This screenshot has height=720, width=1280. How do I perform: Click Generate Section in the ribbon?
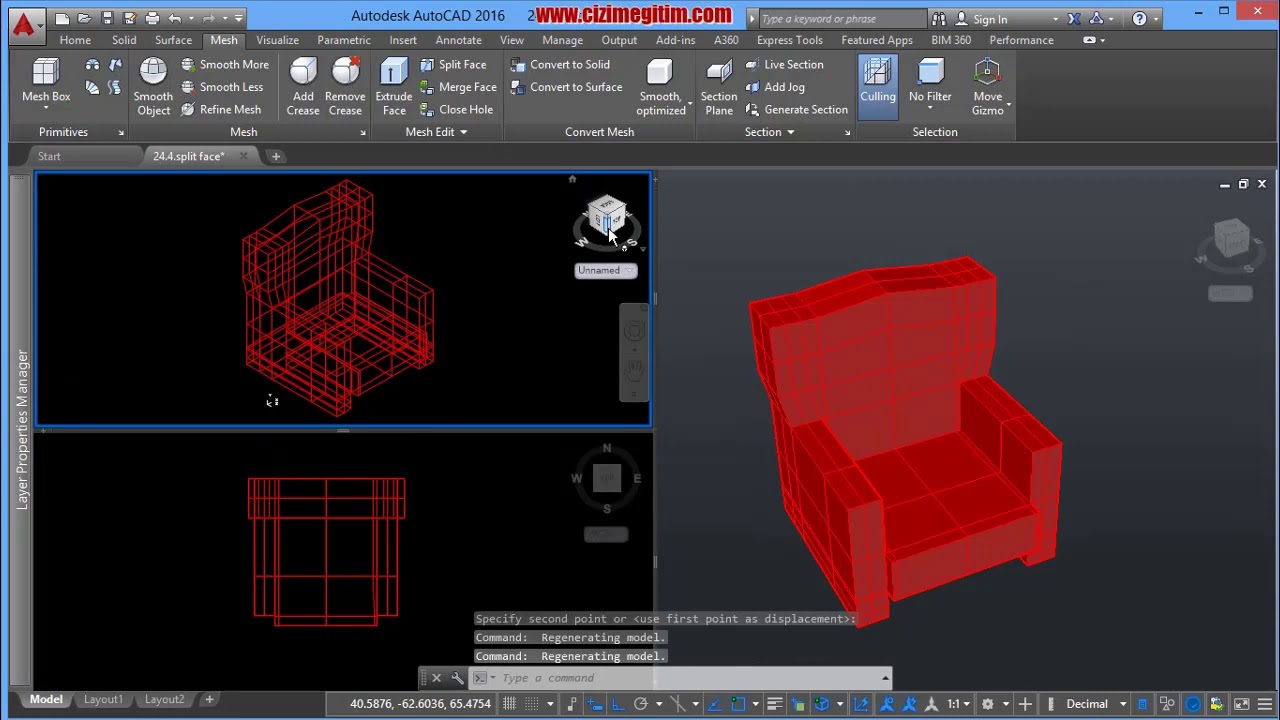[x=796, y=109]
